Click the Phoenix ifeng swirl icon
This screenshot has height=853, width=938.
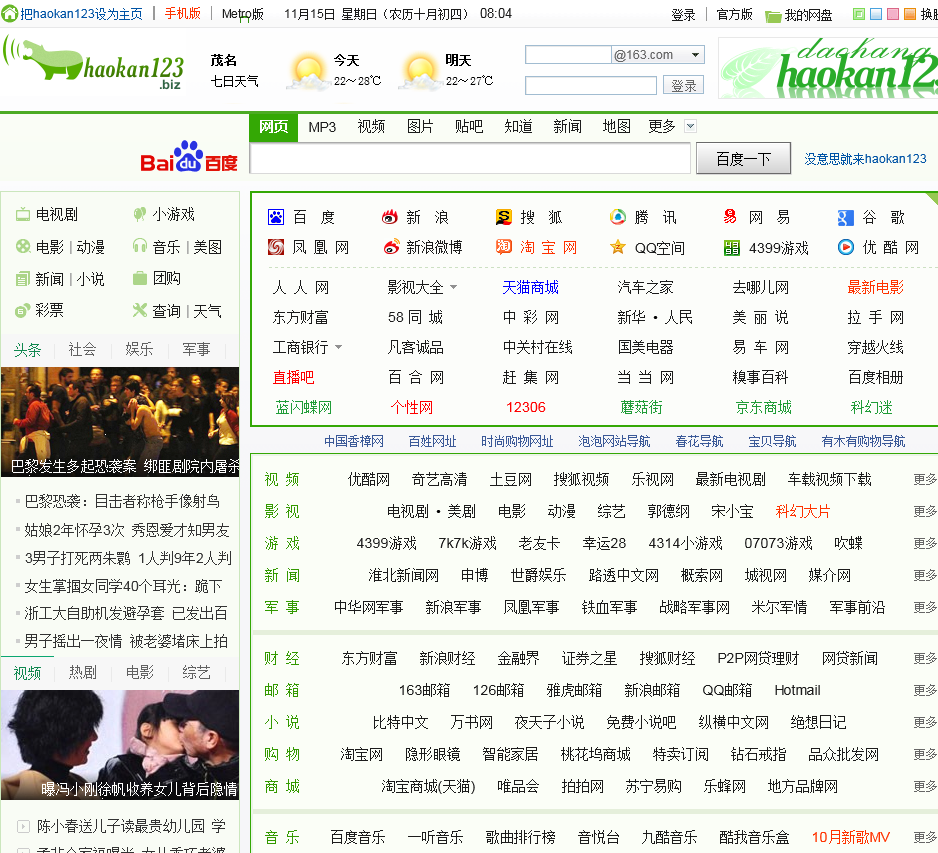point(276,247)
